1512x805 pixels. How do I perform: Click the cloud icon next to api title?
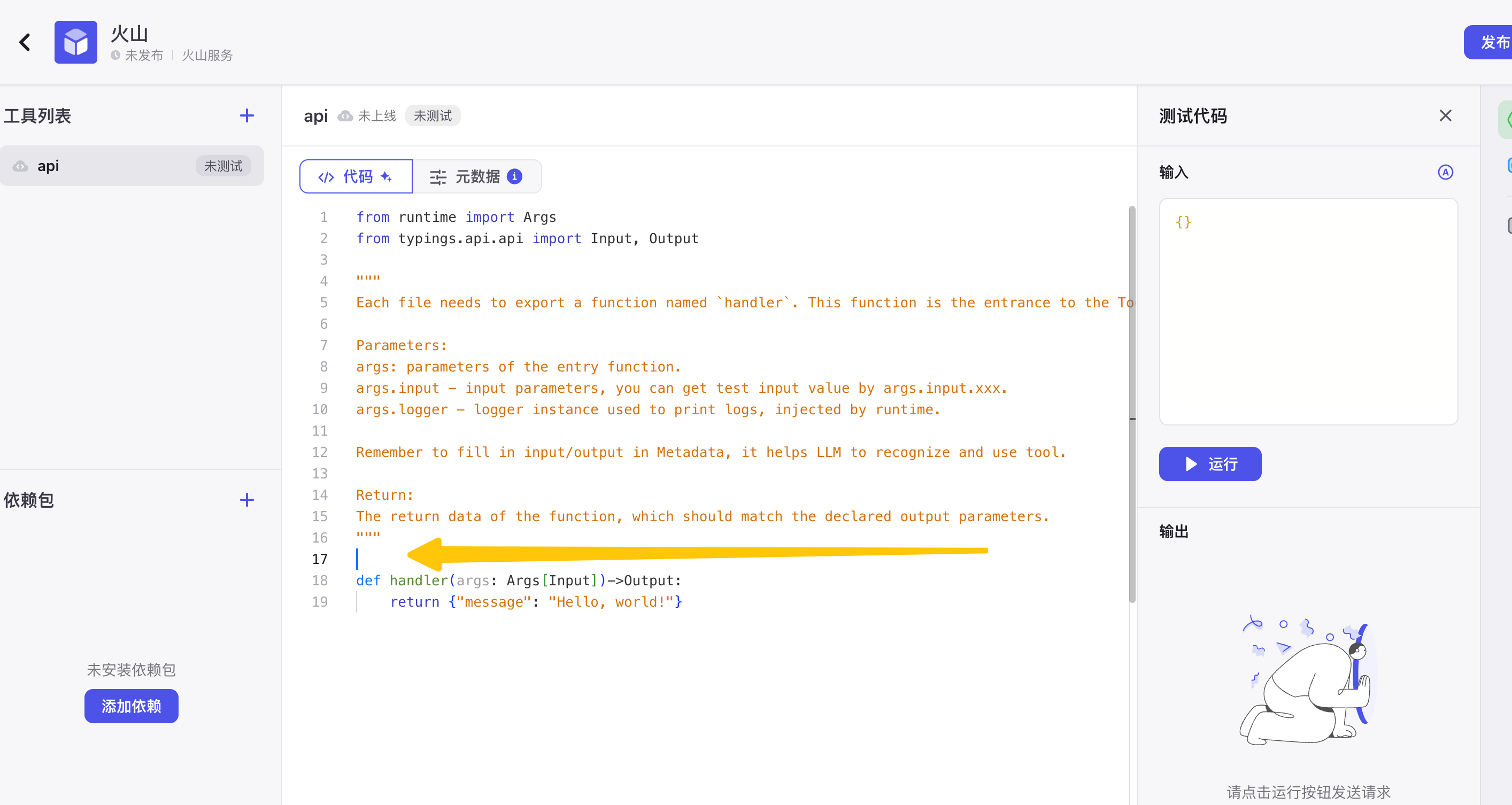[x=346, y=116]
